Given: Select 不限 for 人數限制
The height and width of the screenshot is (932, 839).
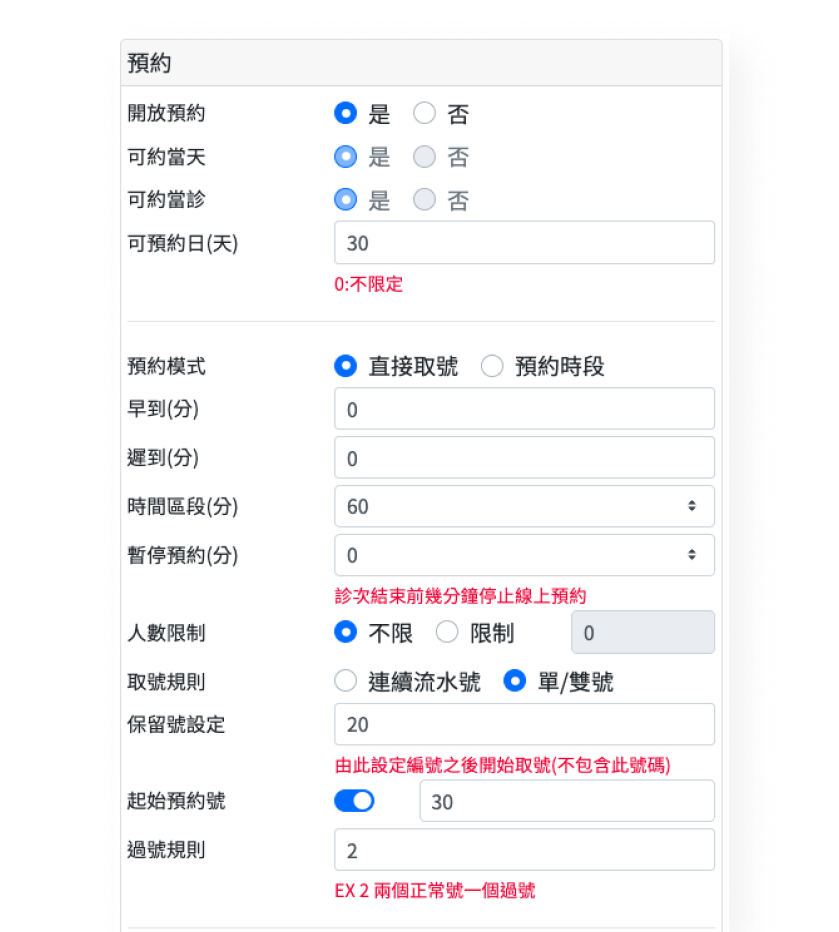Looking at the screenshot, I should pyautogui.click(x=345, y=632).
